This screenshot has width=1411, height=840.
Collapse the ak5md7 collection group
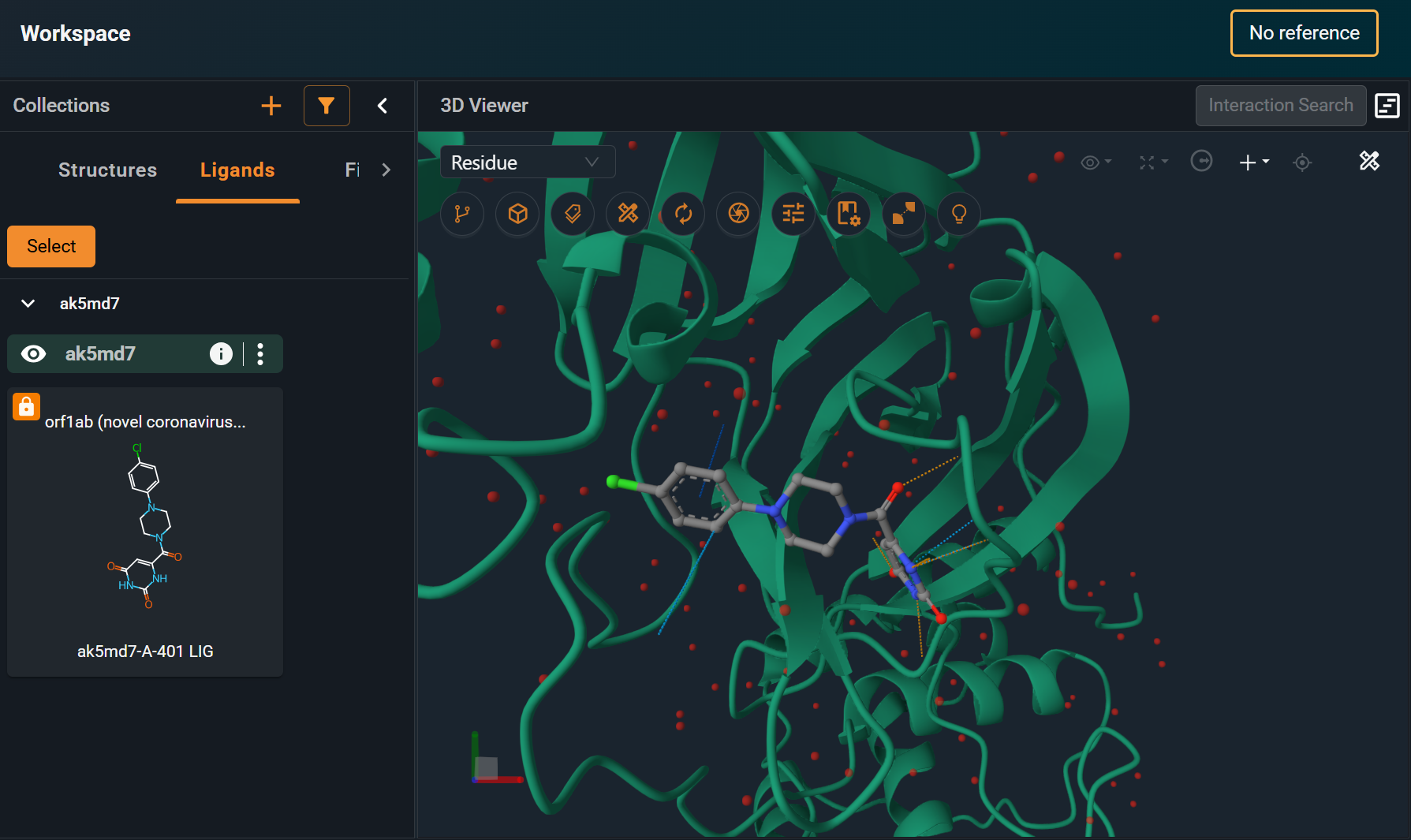(x=28, y=304)
